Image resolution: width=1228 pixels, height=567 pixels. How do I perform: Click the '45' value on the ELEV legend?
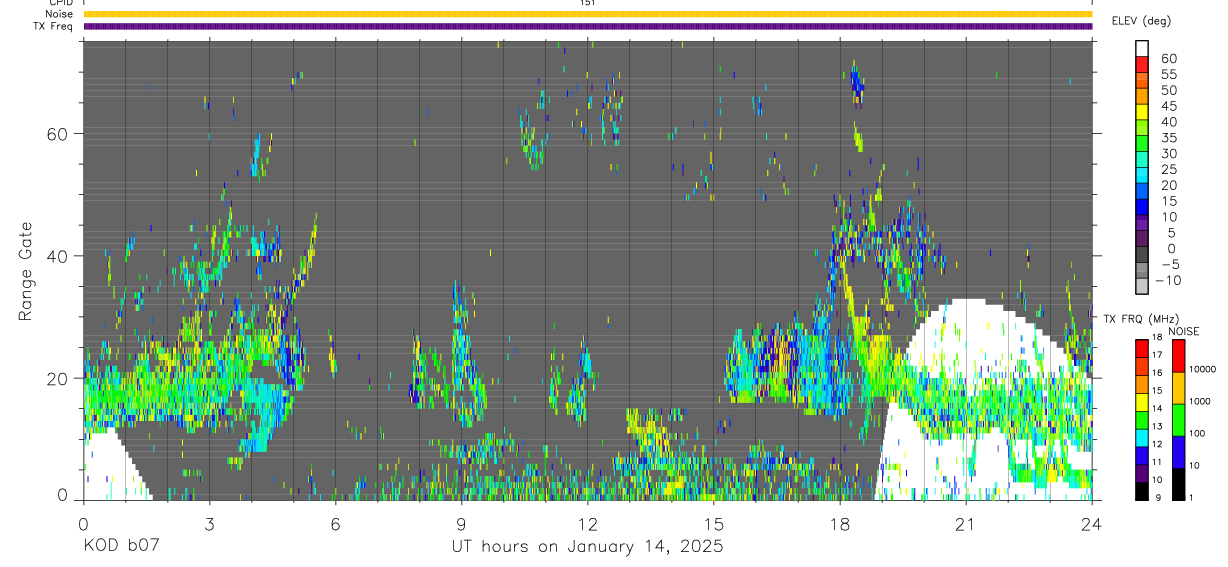coord(1169,106)
